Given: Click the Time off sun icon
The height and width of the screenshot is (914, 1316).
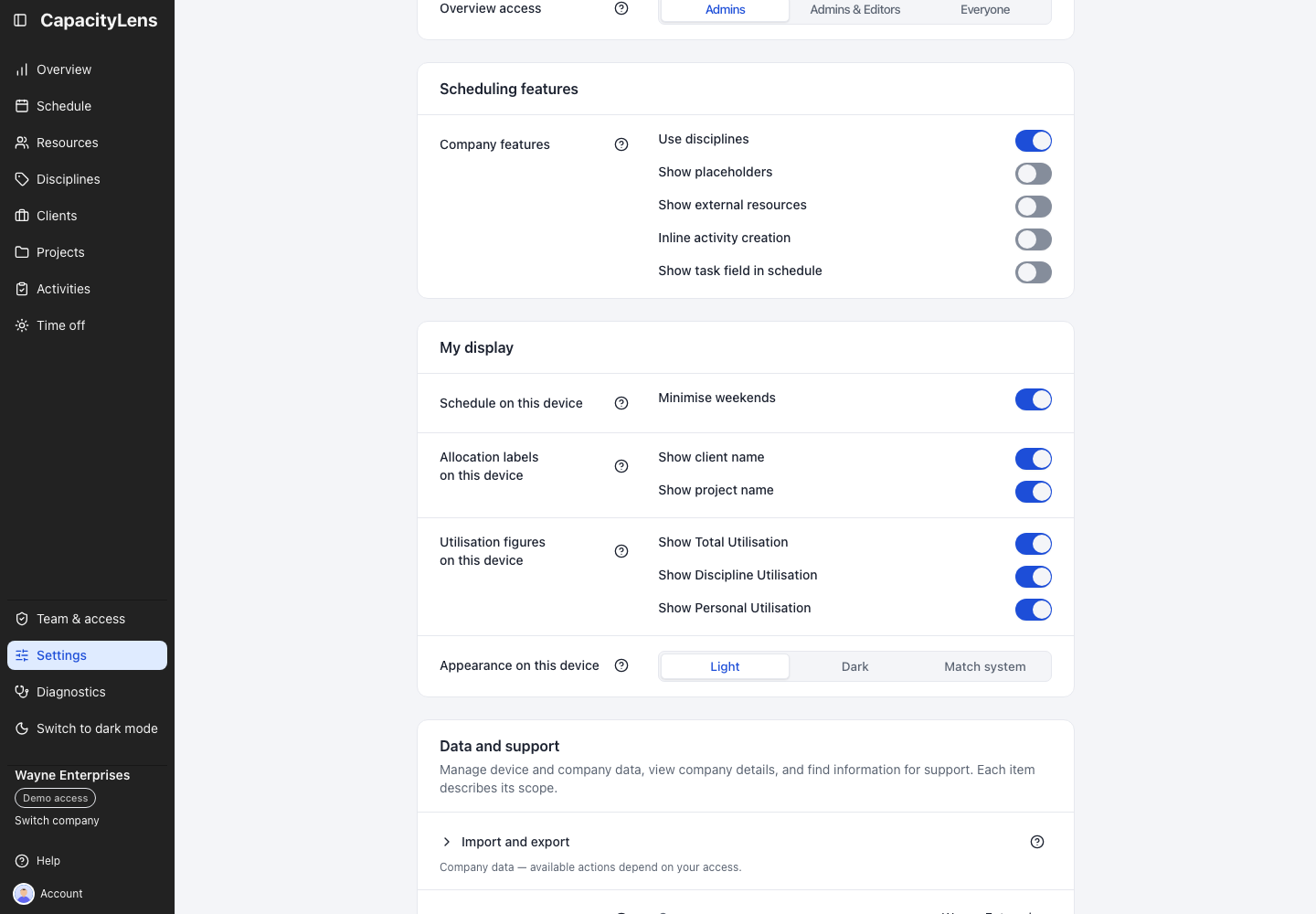Looking at the screenshot, I should click(x=22, y=325).
